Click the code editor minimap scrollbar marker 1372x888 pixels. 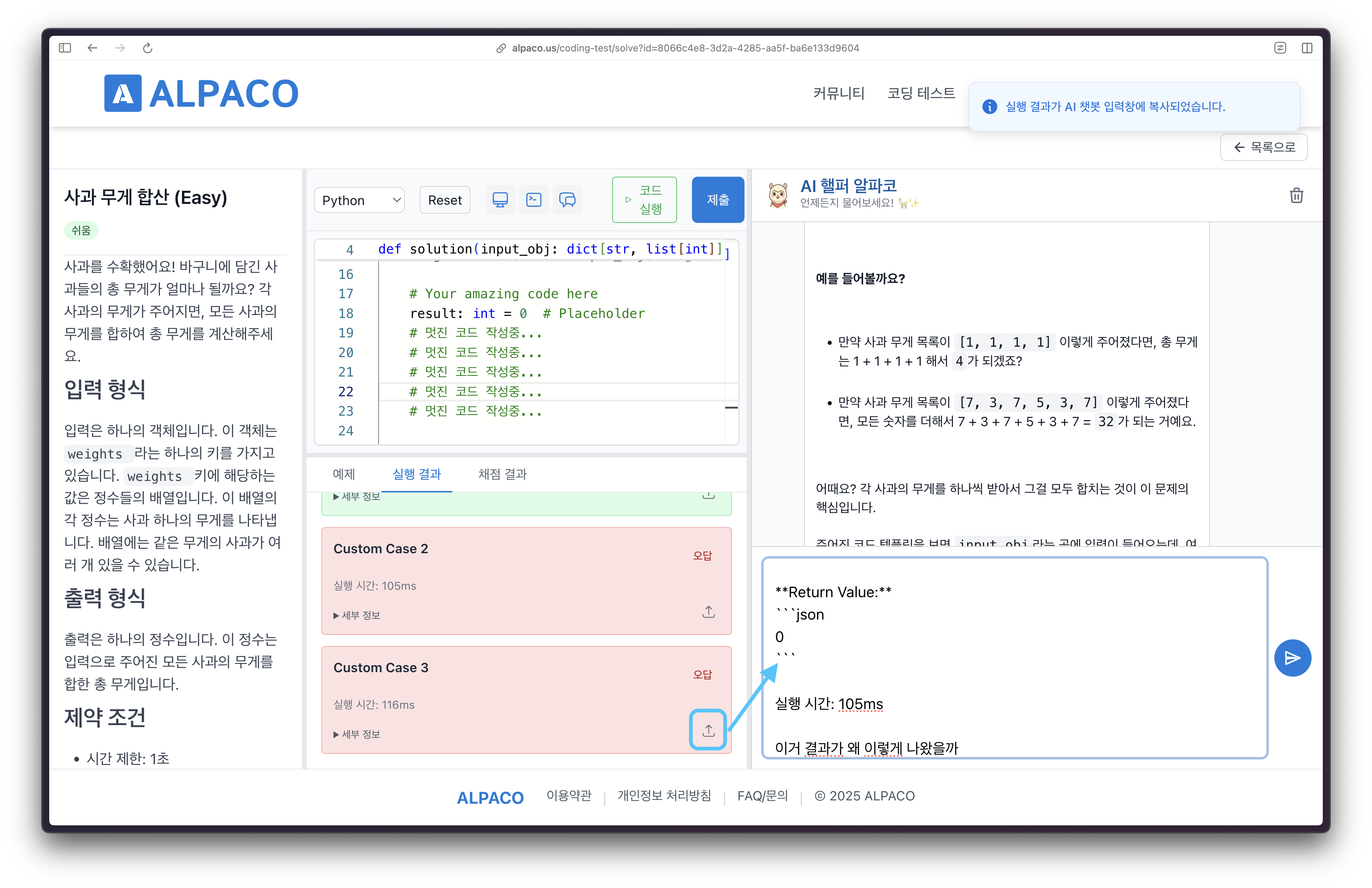tap(731, 407)
